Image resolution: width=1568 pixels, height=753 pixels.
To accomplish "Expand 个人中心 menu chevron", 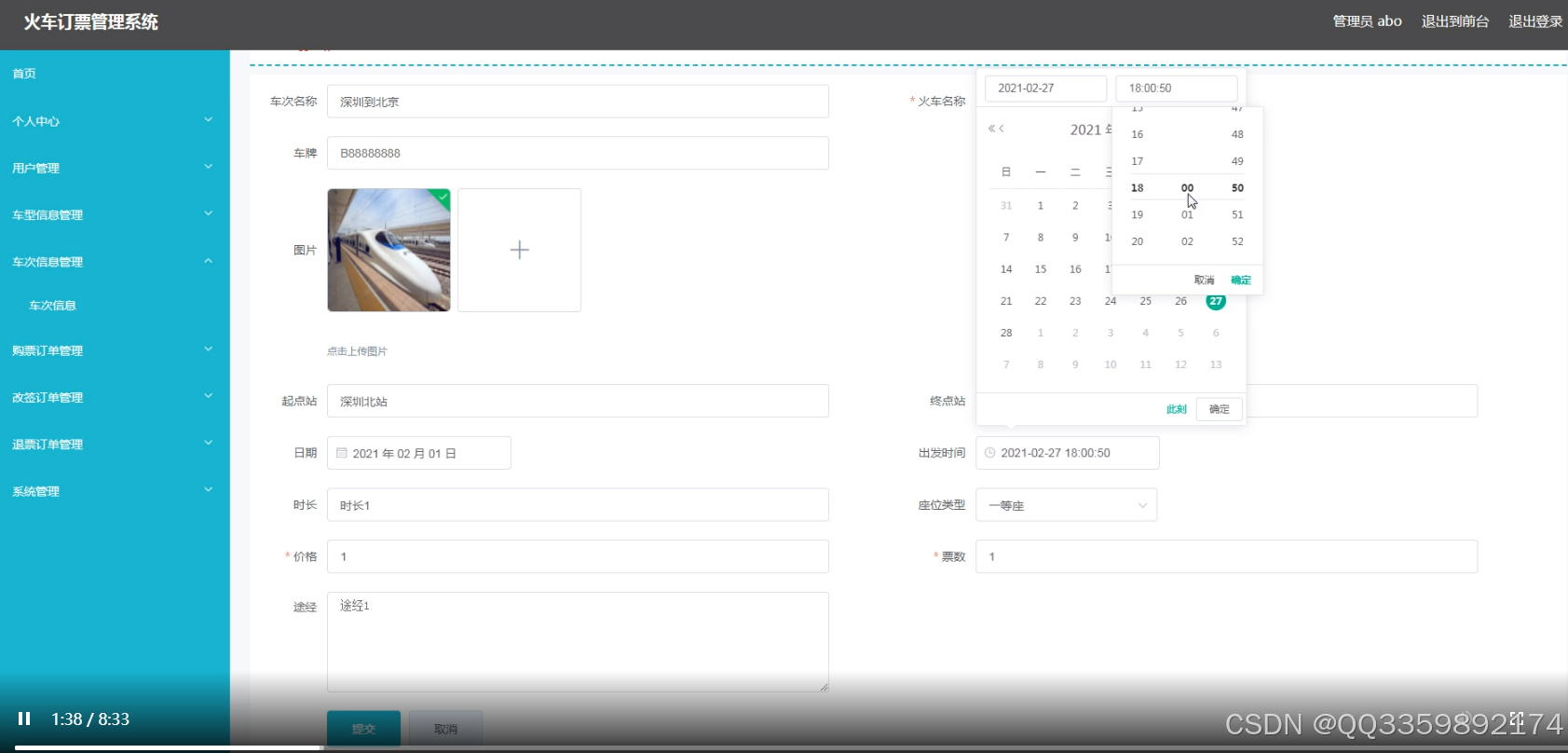I will pyautogui.click(x=209, y=120).
